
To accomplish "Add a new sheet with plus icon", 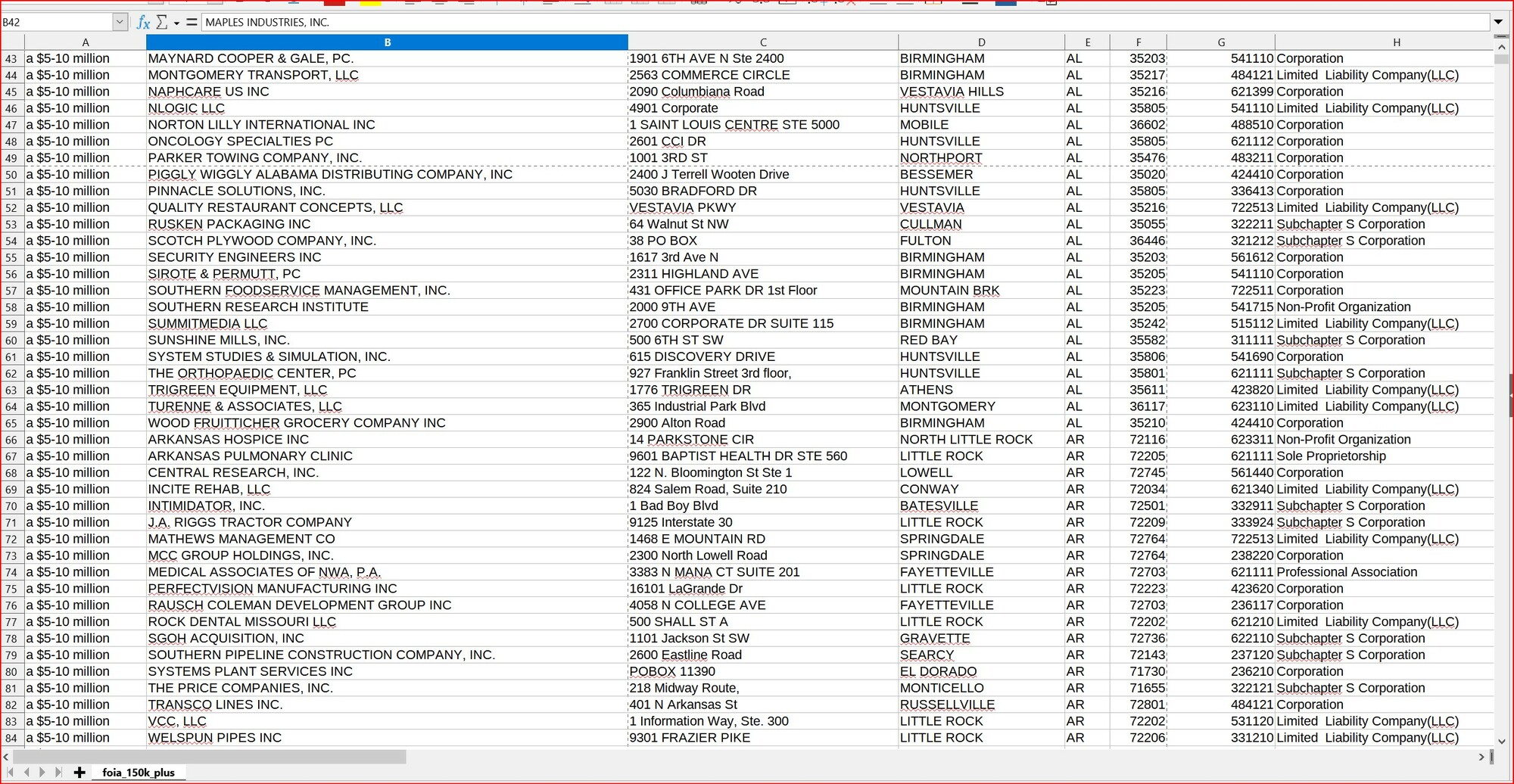I will click(x=79, y=772).
